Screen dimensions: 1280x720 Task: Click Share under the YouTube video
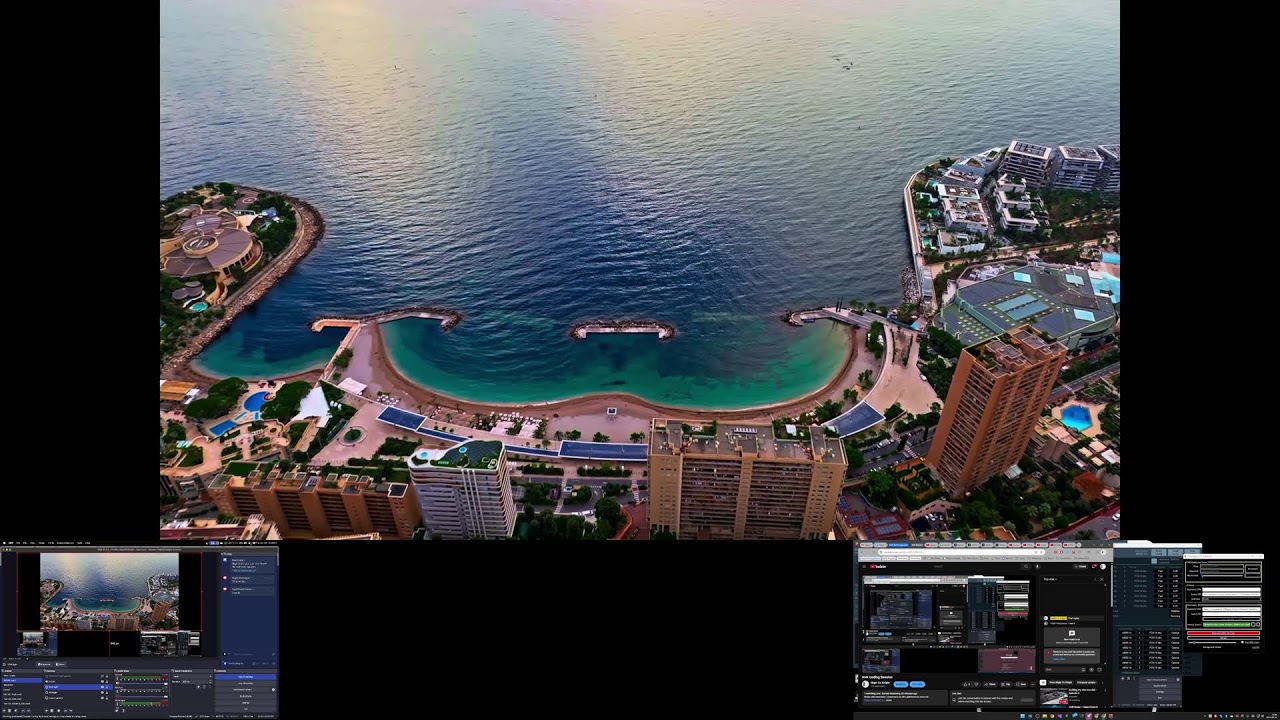989,684
